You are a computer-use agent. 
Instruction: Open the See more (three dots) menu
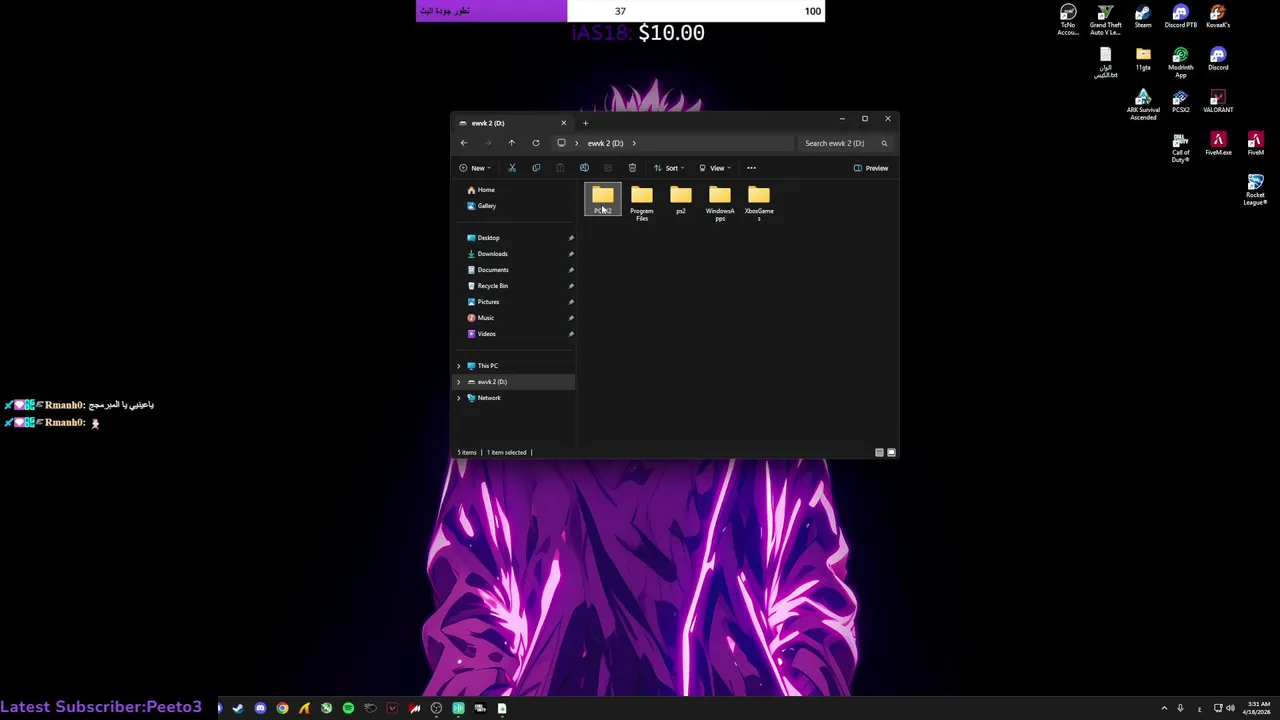751,168
